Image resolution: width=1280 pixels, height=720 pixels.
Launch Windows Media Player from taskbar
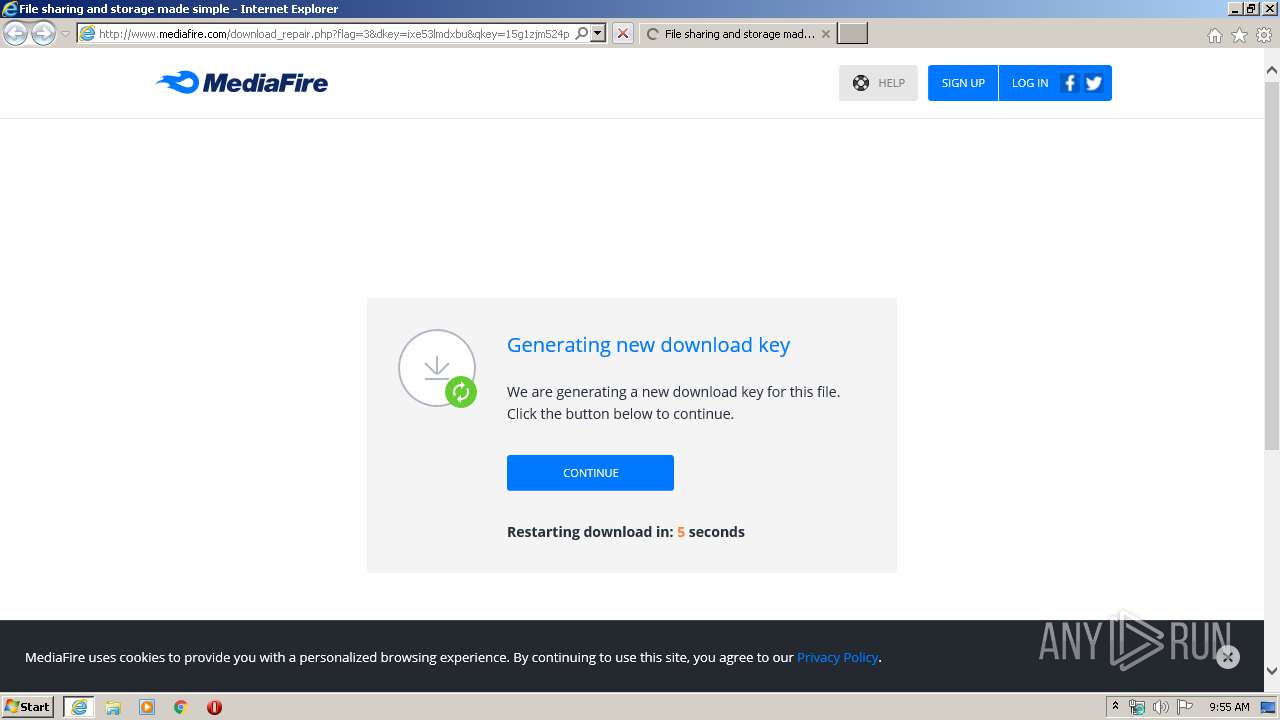pos(147,707)
